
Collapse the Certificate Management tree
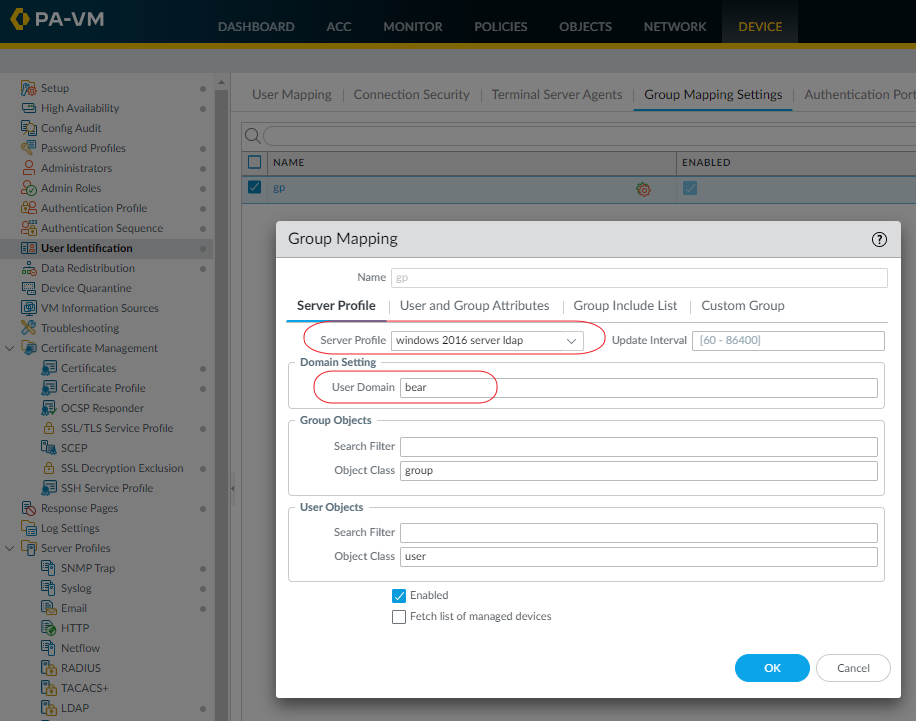tap(10, 348)
